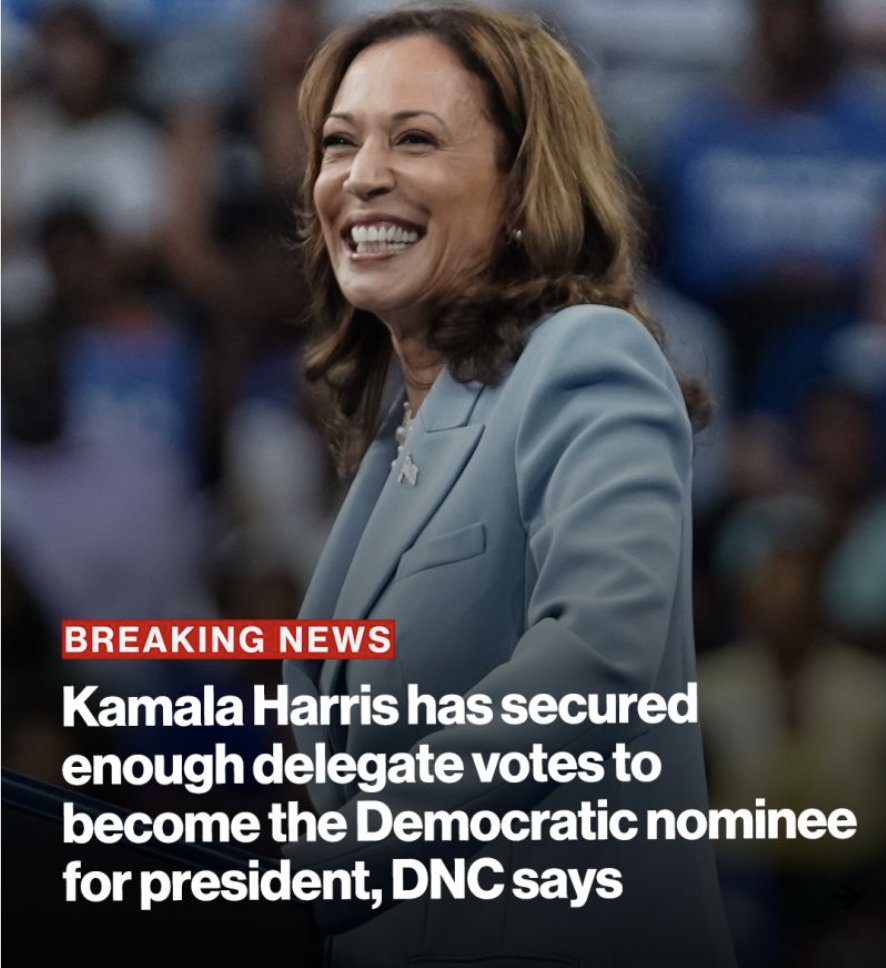
Task: Click the pearl necklace at collar
Action: (x=403, y=432)
